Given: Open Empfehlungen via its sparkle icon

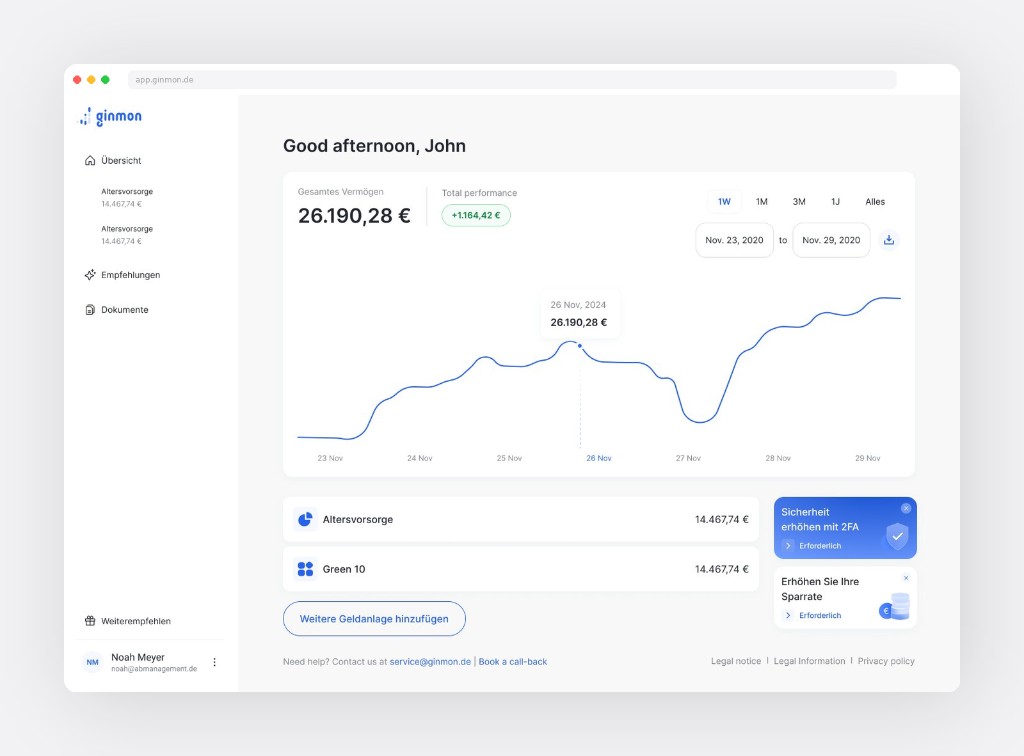Looking at the screenshot, I should [89, 275].
